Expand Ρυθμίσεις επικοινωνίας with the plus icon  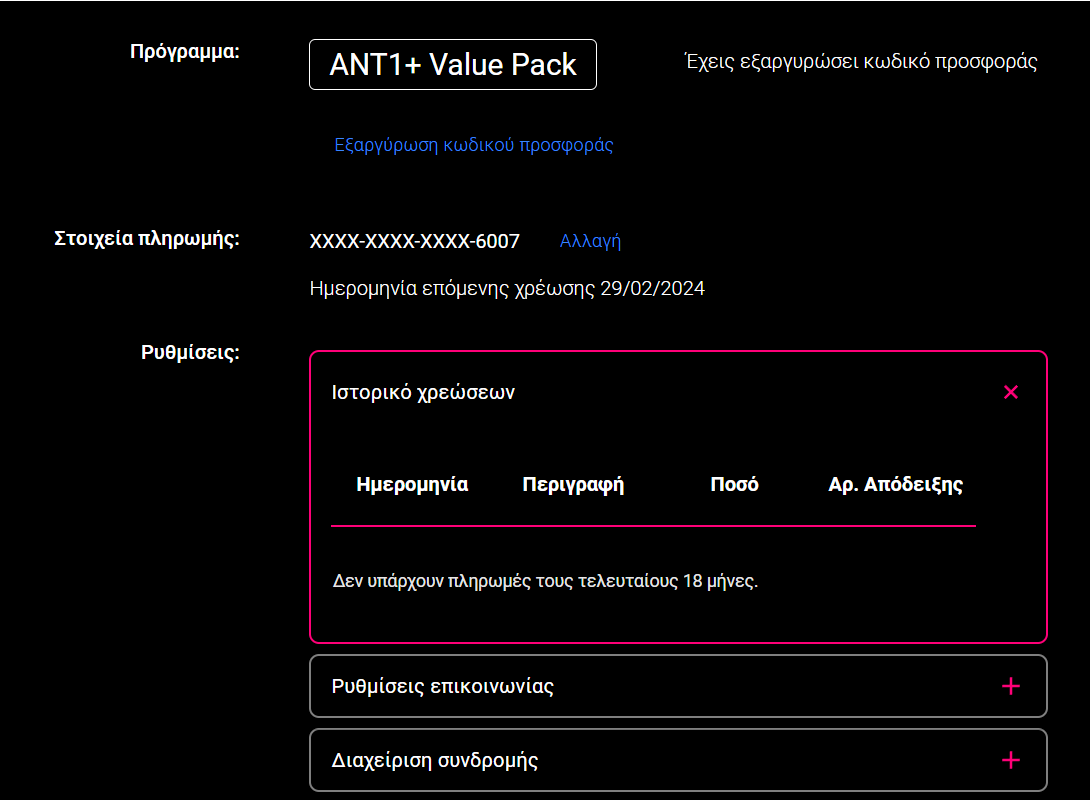pos(1011,686)
